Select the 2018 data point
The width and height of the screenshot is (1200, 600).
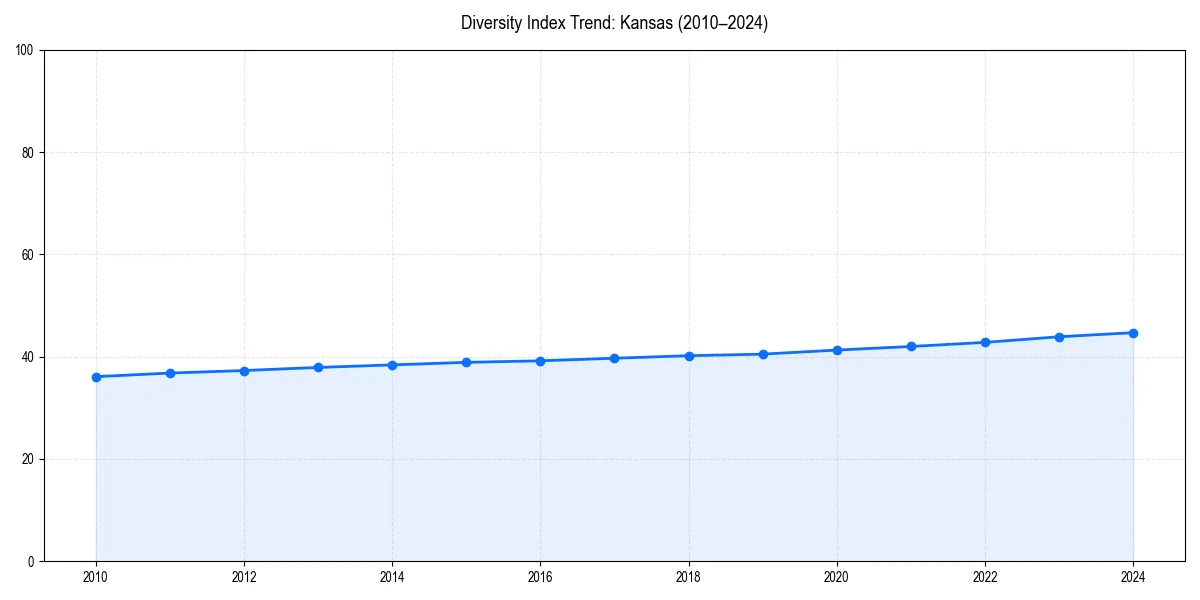click(x=688, y=355)
